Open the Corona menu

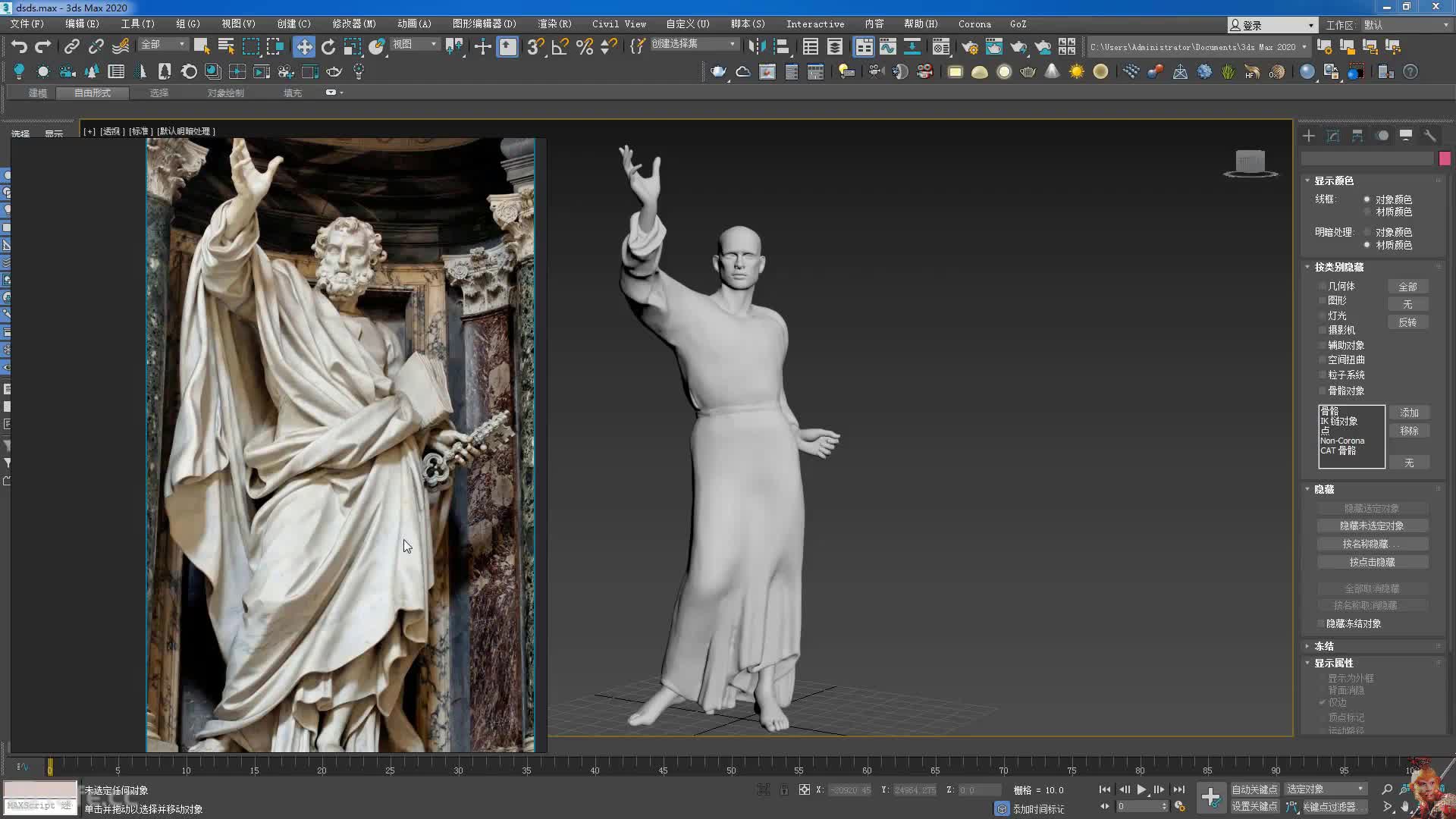click(x=974, y=24)
